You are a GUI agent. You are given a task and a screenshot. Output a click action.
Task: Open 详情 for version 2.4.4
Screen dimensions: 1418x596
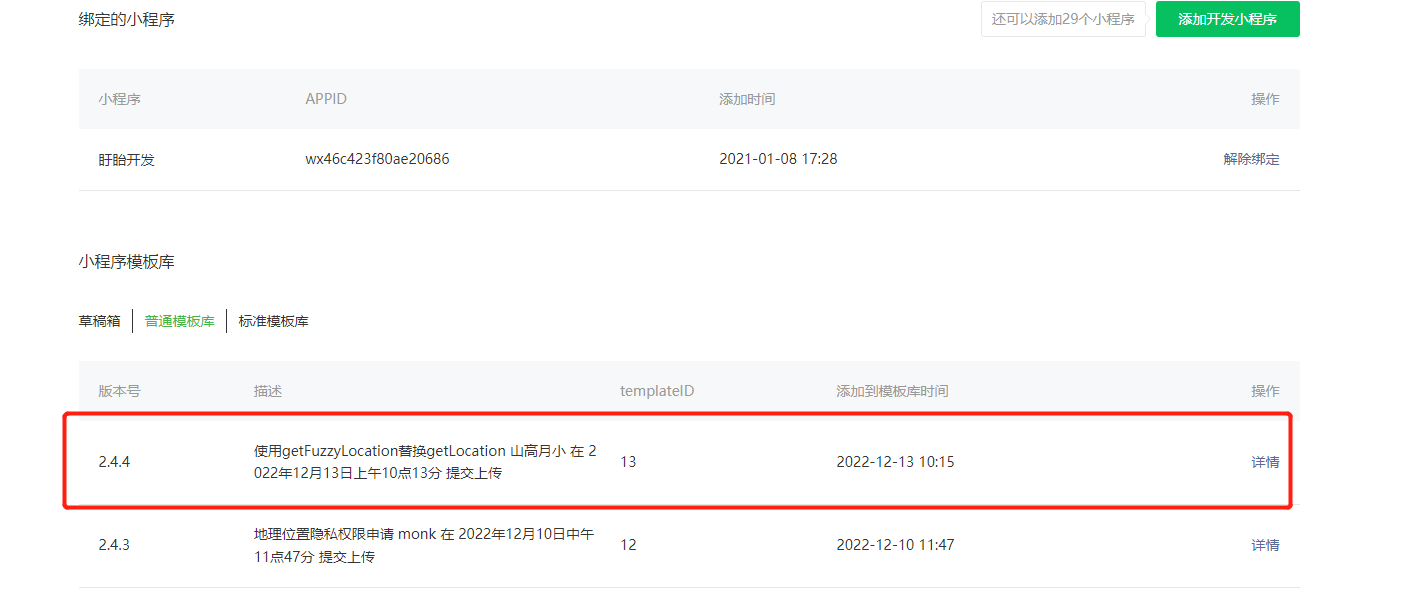point(1265,462)
